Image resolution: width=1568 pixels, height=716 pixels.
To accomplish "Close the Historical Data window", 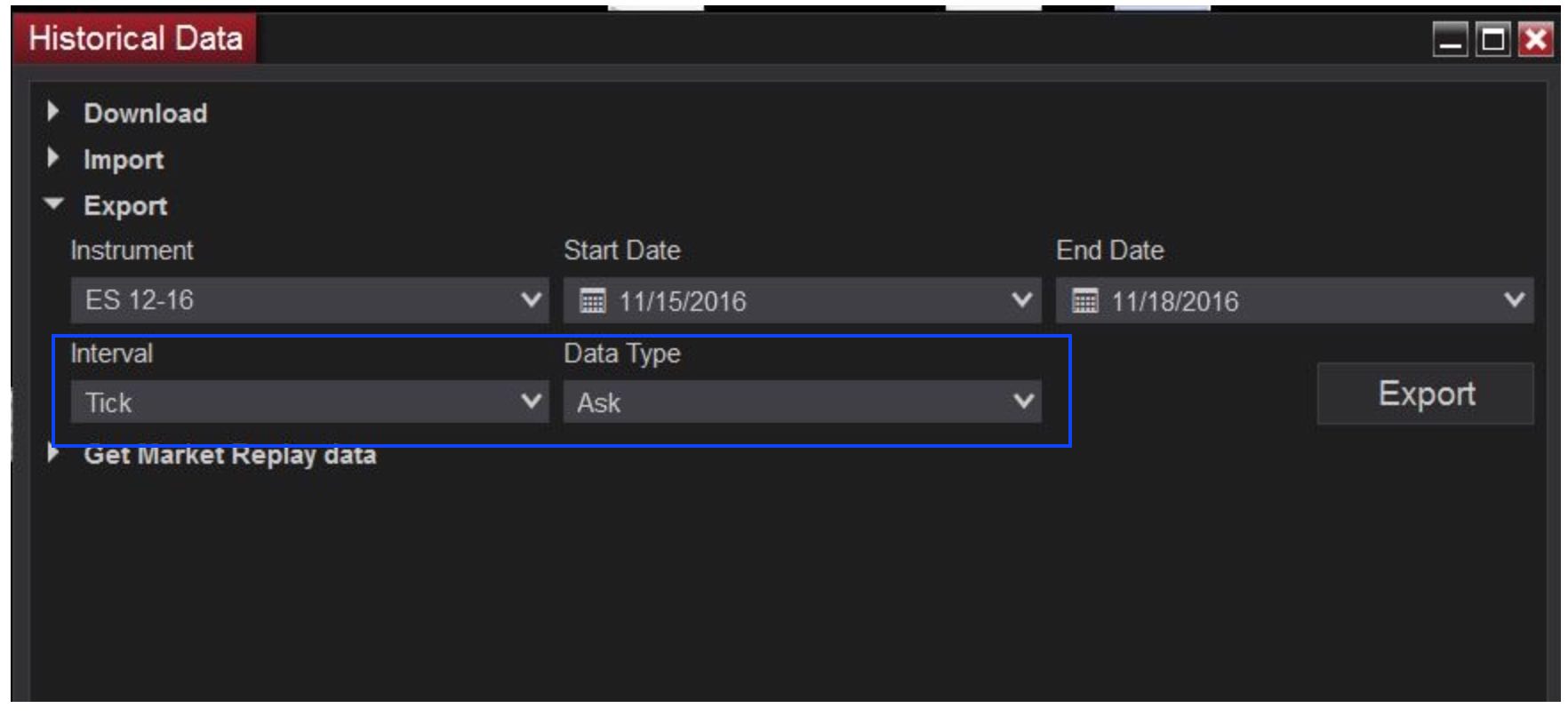I will [x=1535, y=40].
